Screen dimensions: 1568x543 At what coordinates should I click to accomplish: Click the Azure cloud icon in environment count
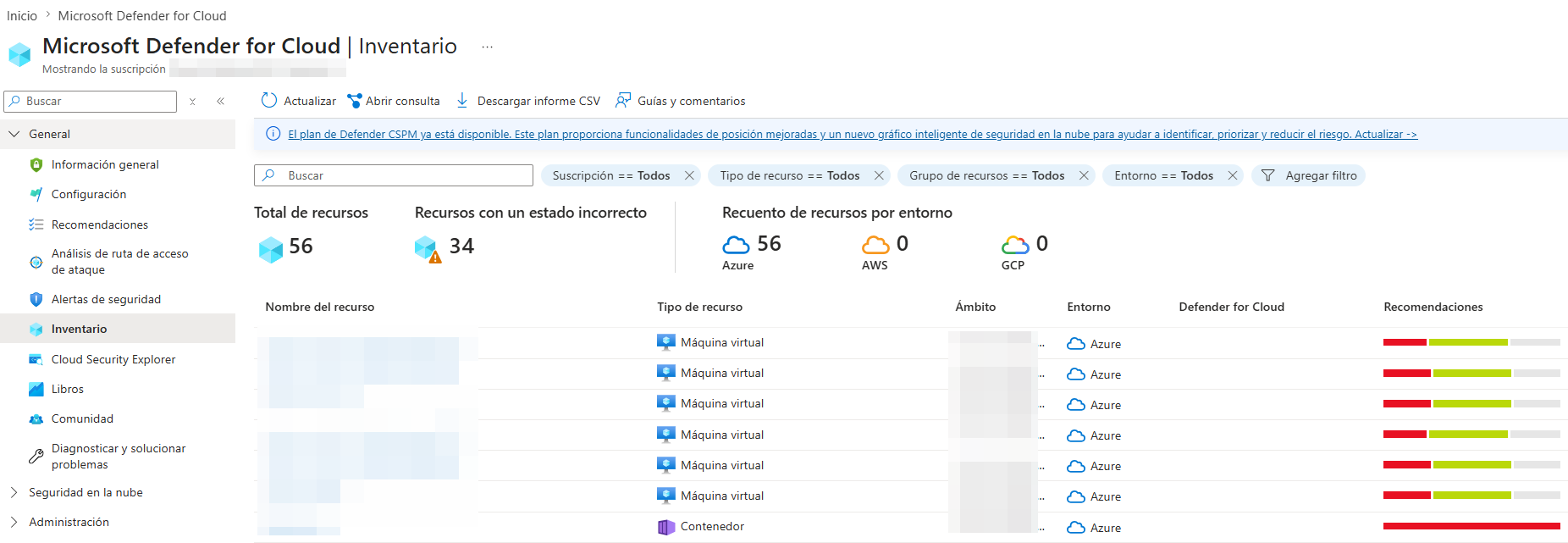(x=736, y=245)
